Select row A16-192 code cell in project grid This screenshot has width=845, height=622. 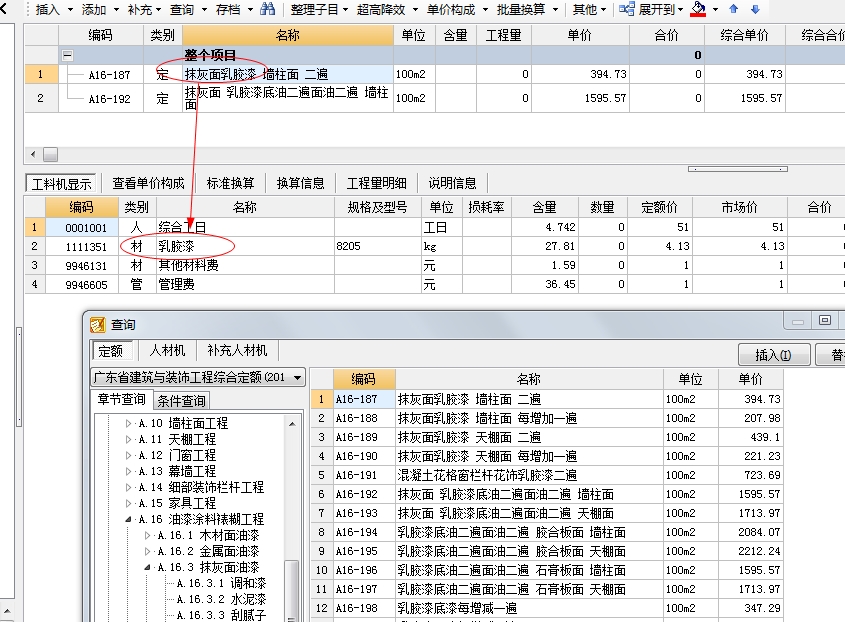click(101, 98)
